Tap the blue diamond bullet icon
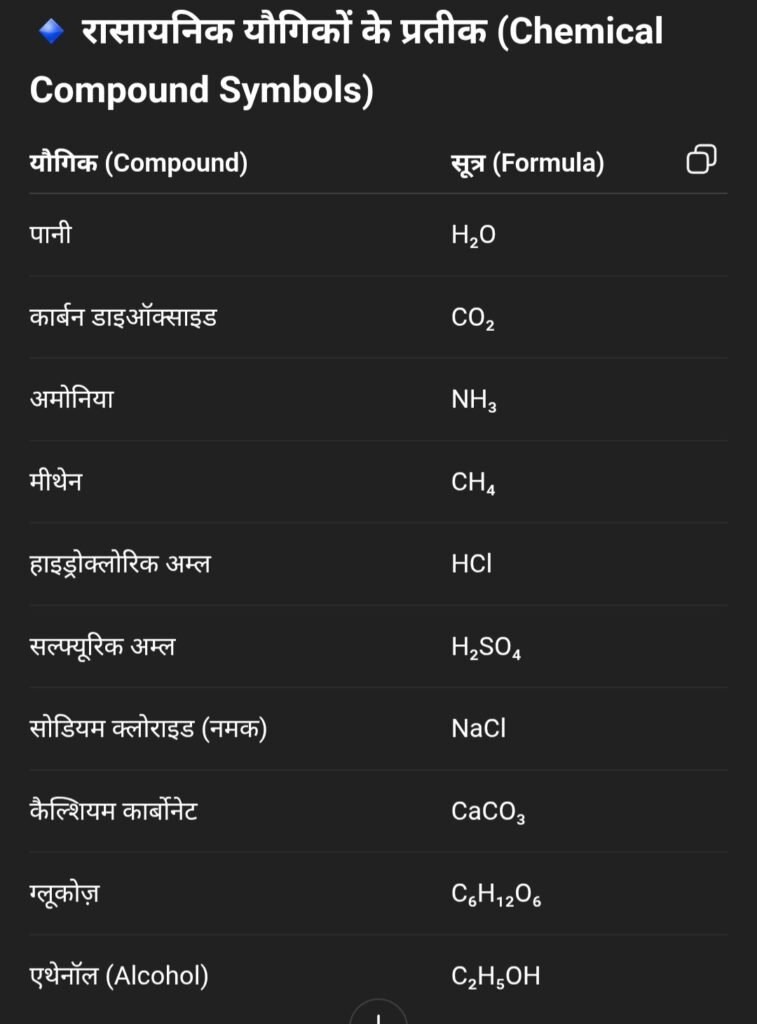This screenshot has width=757, height=1024. tap(52, 32)
